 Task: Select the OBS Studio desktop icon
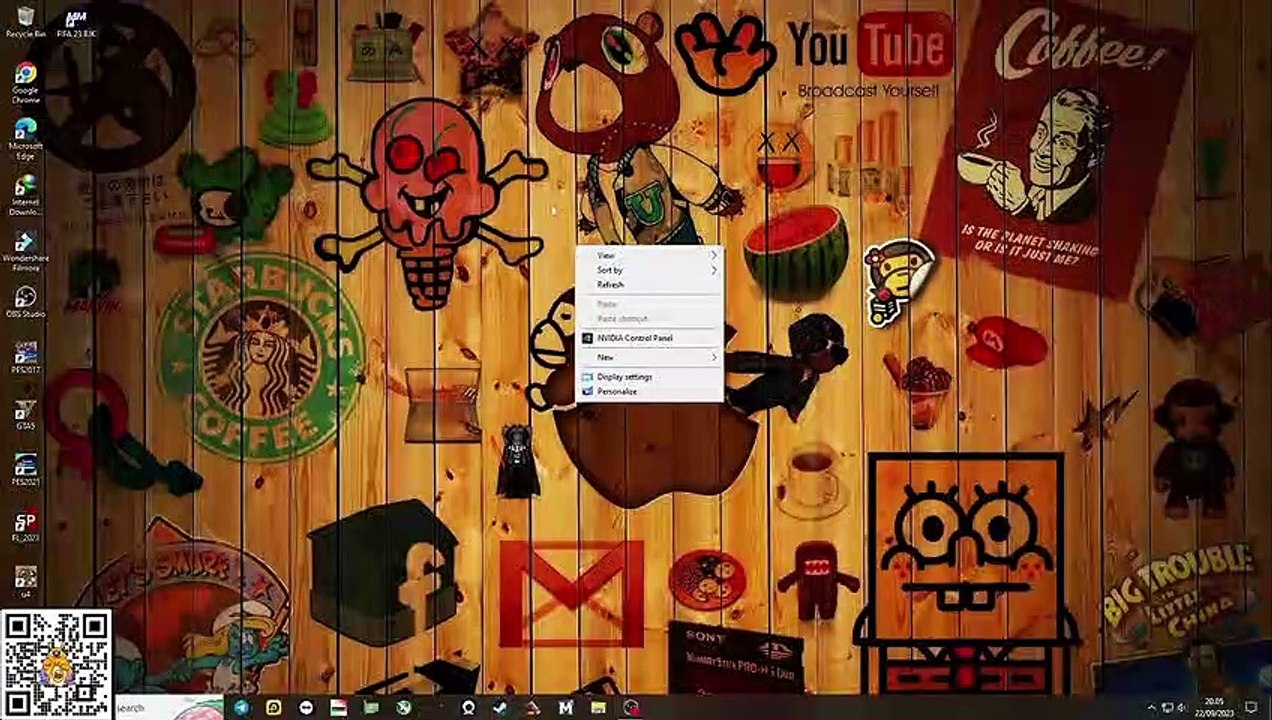point(25,301)
